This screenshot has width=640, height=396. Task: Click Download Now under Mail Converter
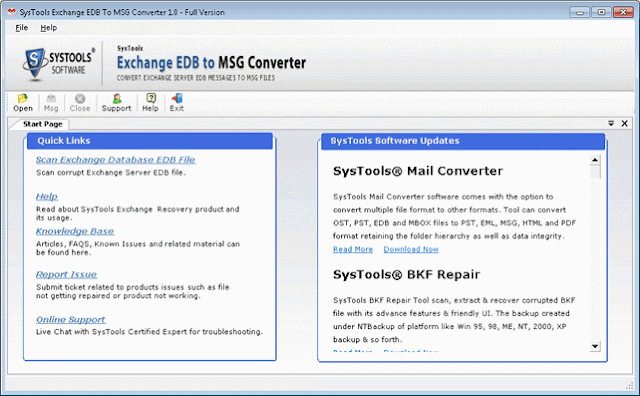(411, 249)
